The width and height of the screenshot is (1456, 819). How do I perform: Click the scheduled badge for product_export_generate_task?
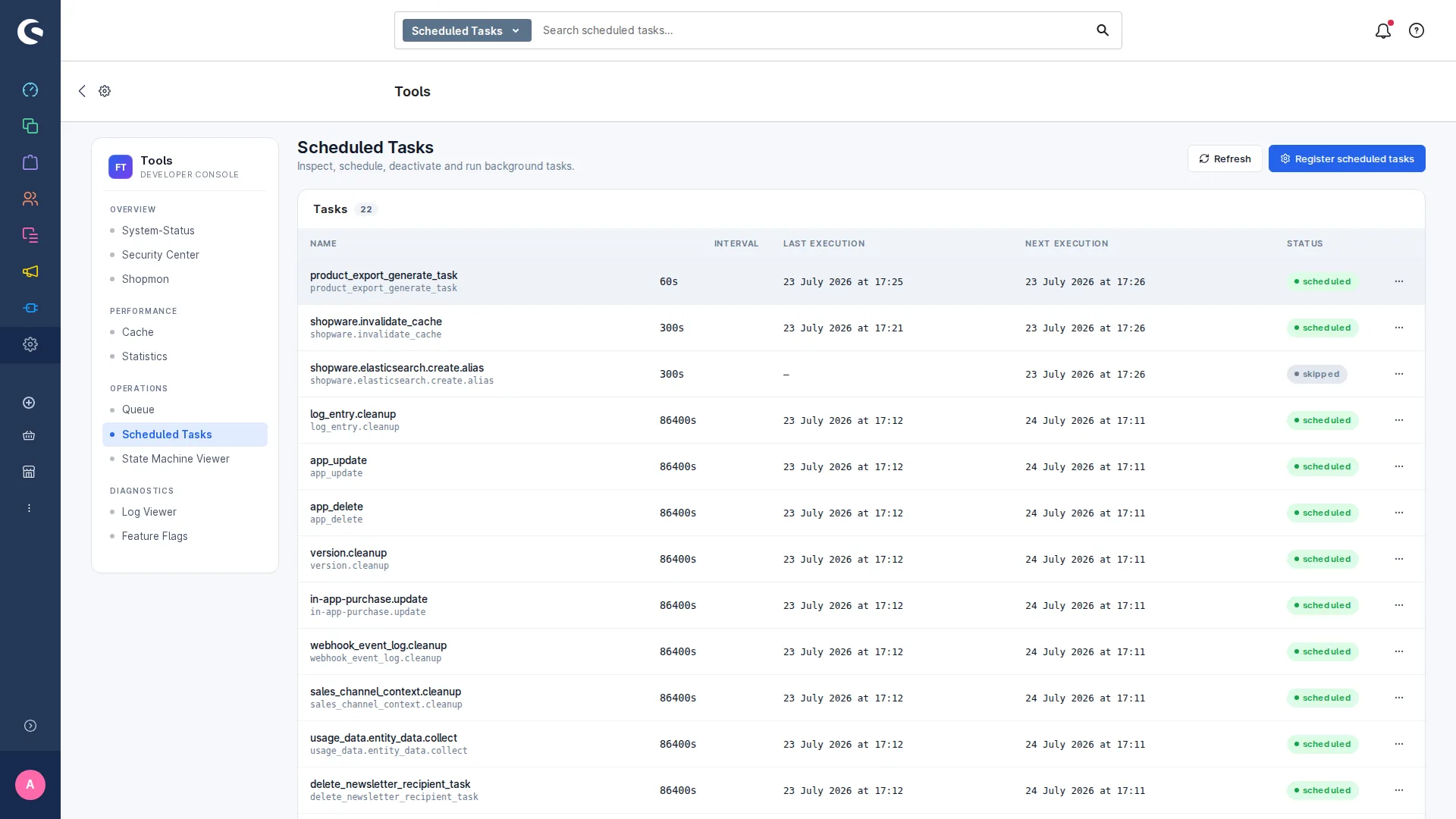click(1322, 281)
